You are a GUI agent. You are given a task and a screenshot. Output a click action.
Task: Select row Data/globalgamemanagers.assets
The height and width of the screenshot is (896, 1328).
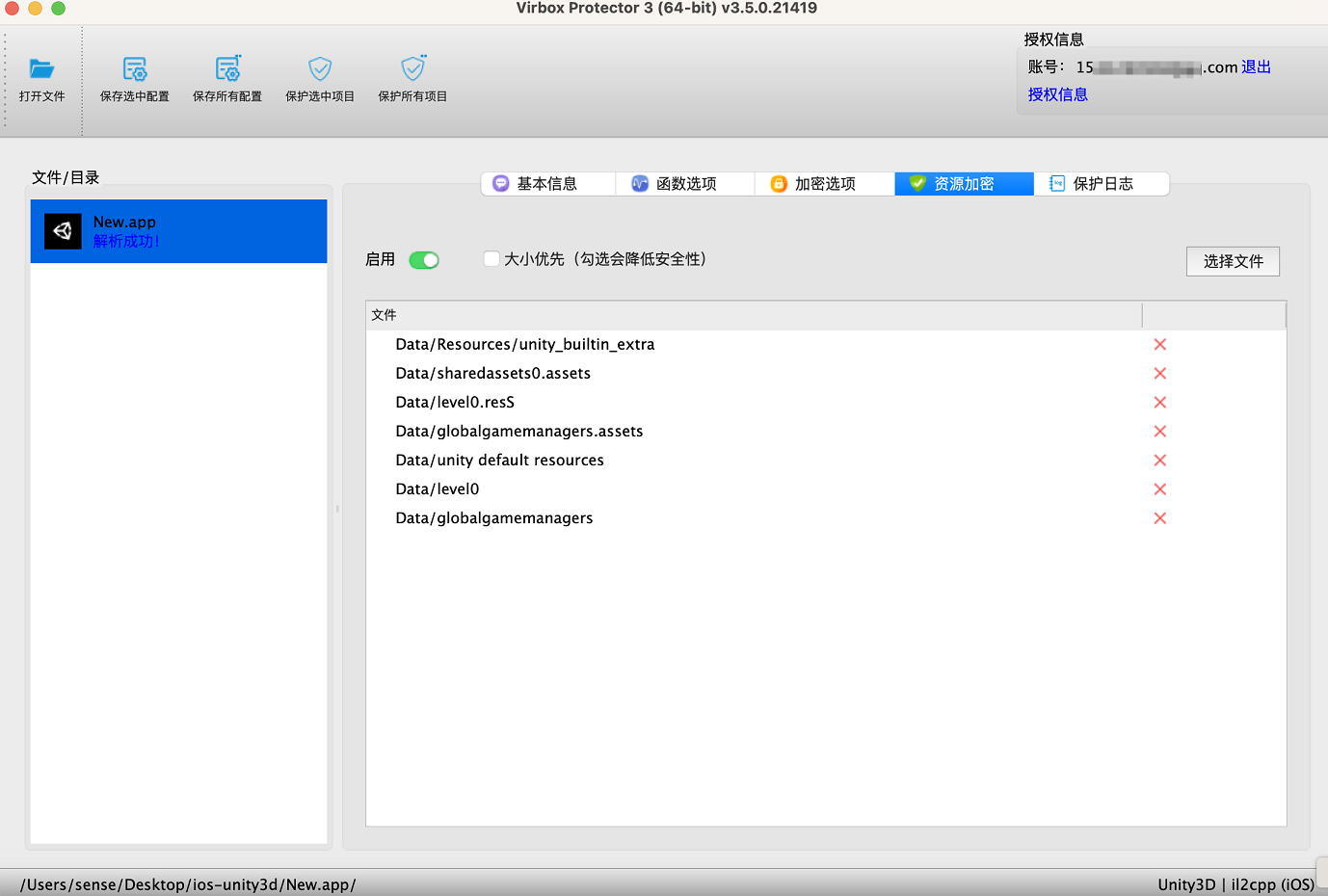click(826, 432)
